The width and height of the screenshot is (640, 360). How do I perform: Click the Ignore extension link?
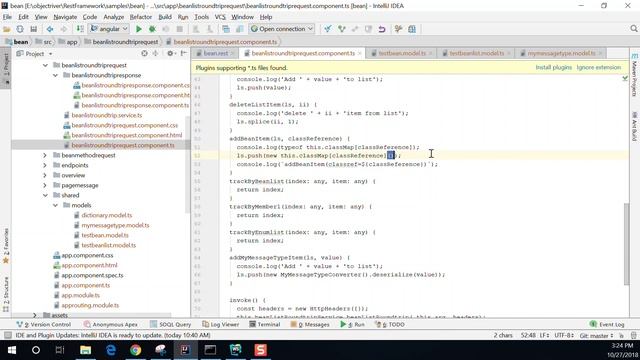tap(598, 67)
